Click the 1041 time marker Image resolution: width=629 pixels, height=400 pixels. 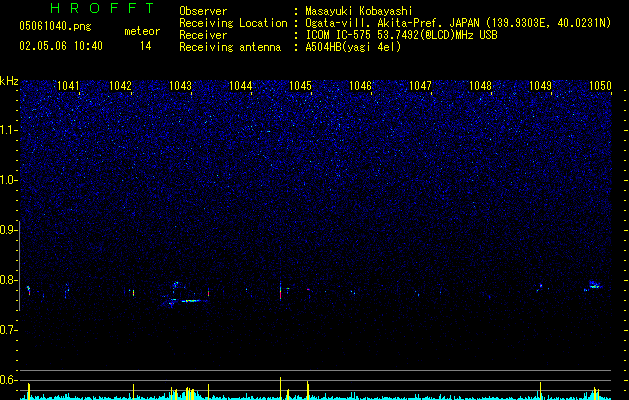pyautogui.click(x=68, y=85)
